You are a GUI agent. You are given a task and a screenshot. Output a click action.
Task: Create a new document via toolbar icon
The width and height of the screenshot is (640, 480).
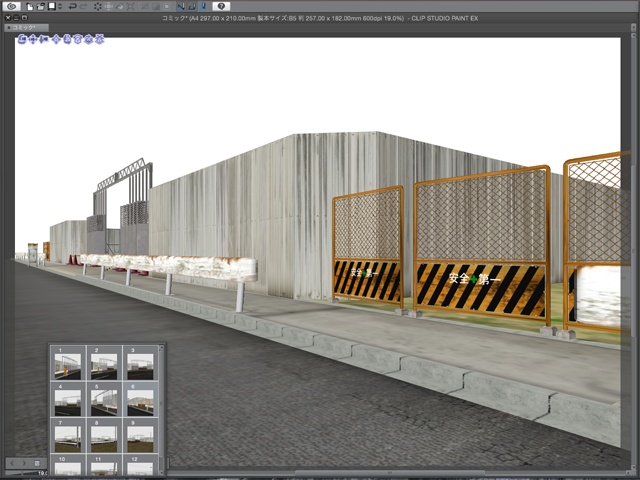[x=30, y=7]
